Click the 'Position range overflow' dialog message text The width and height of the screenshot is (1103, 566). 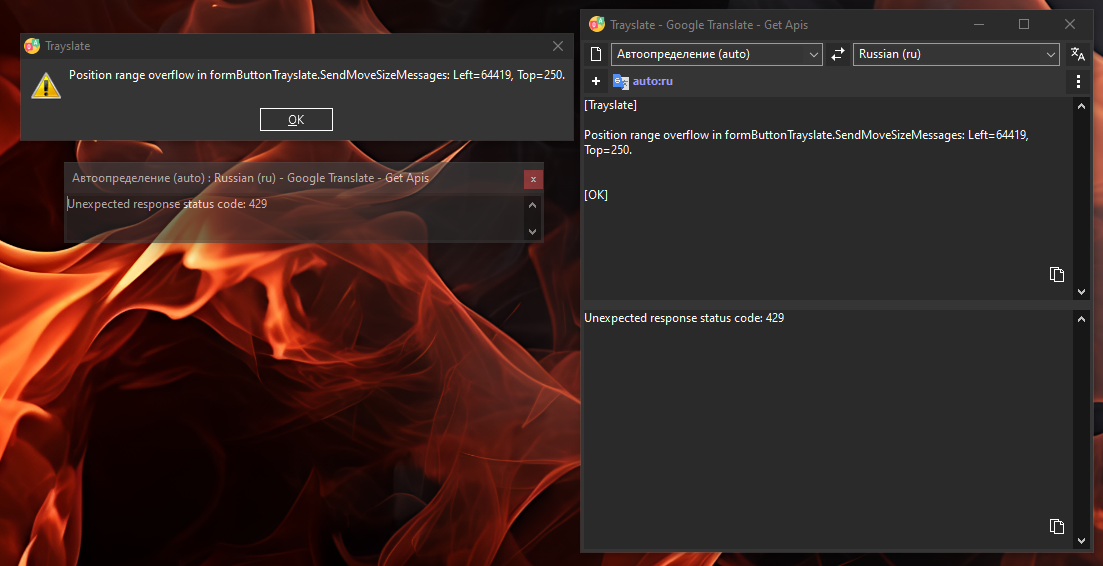[317, 75]
